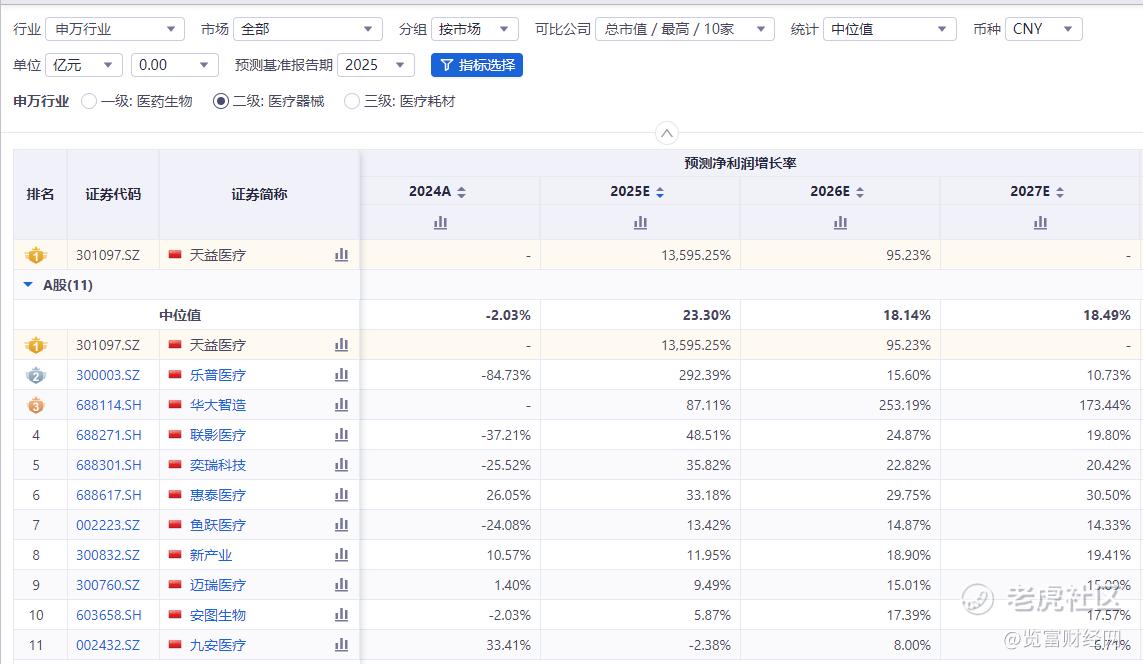Viewport: 1143px width, 664px height.
Task: Click the 指标选择 button
Action: pyautogui.click(x=477, y=65)
